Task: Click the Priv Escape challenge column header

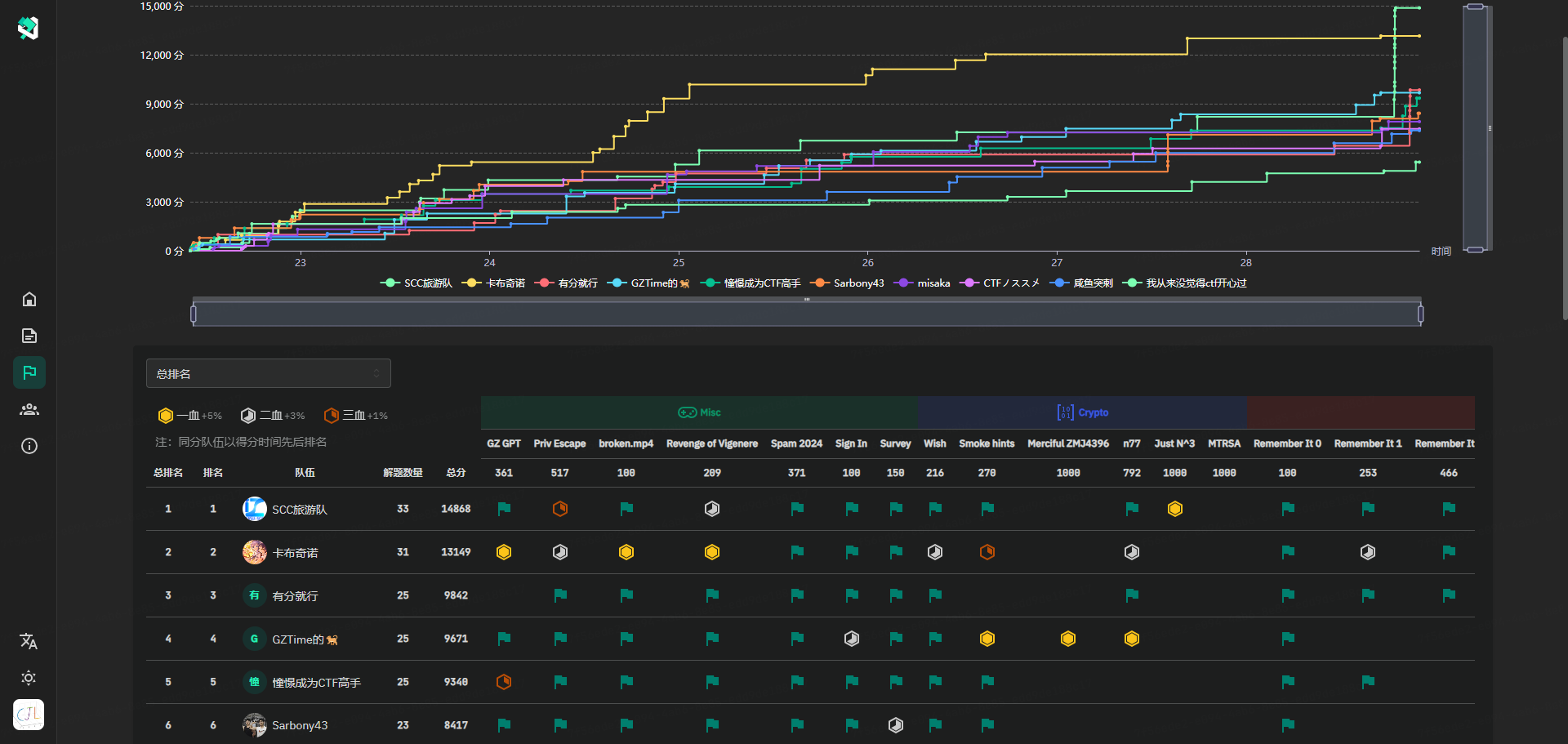Action: coord(559,443)
